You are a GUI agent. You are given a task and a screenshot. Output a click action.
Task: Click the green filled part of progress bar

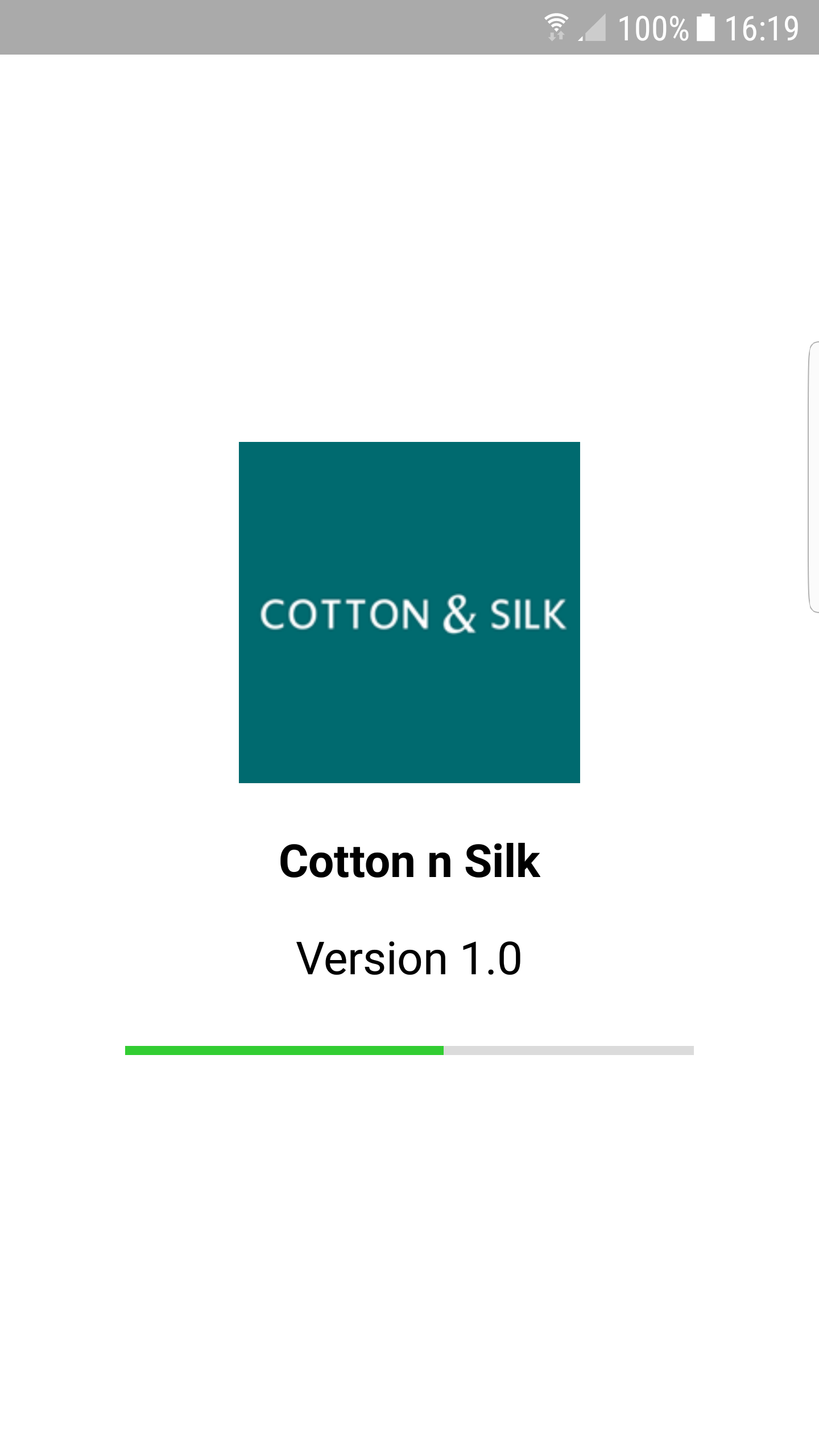pos(284,1050)
